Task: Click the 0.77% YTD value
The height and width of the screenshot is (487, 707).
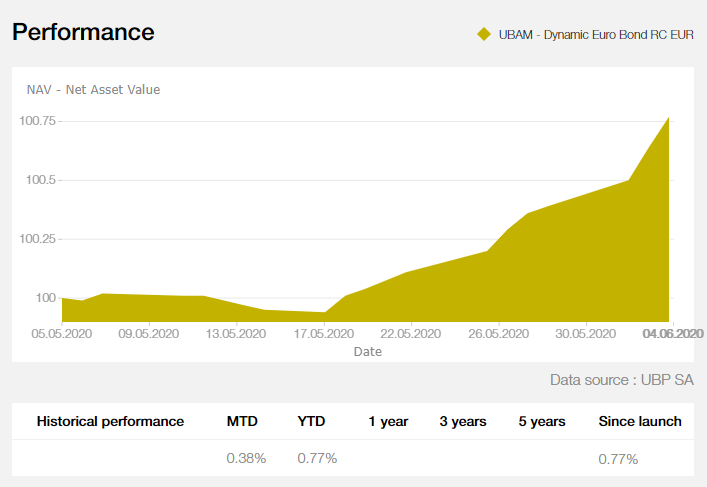Action: pyautogui.click(x=317, y=458)
